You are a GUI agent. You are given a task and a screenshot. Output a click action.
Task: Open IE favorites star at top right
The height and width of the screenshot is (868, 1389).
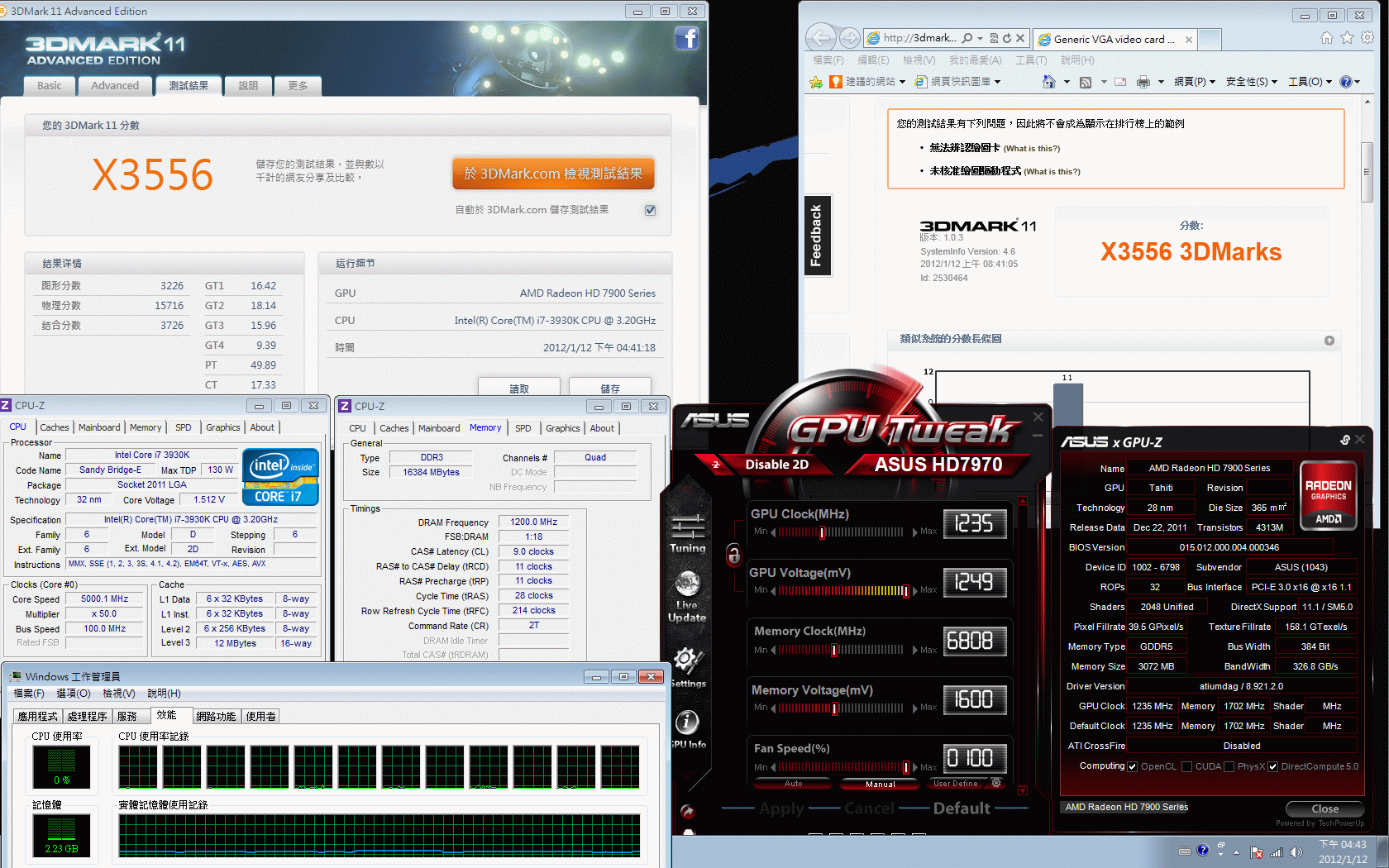[x=1348, y=38]
